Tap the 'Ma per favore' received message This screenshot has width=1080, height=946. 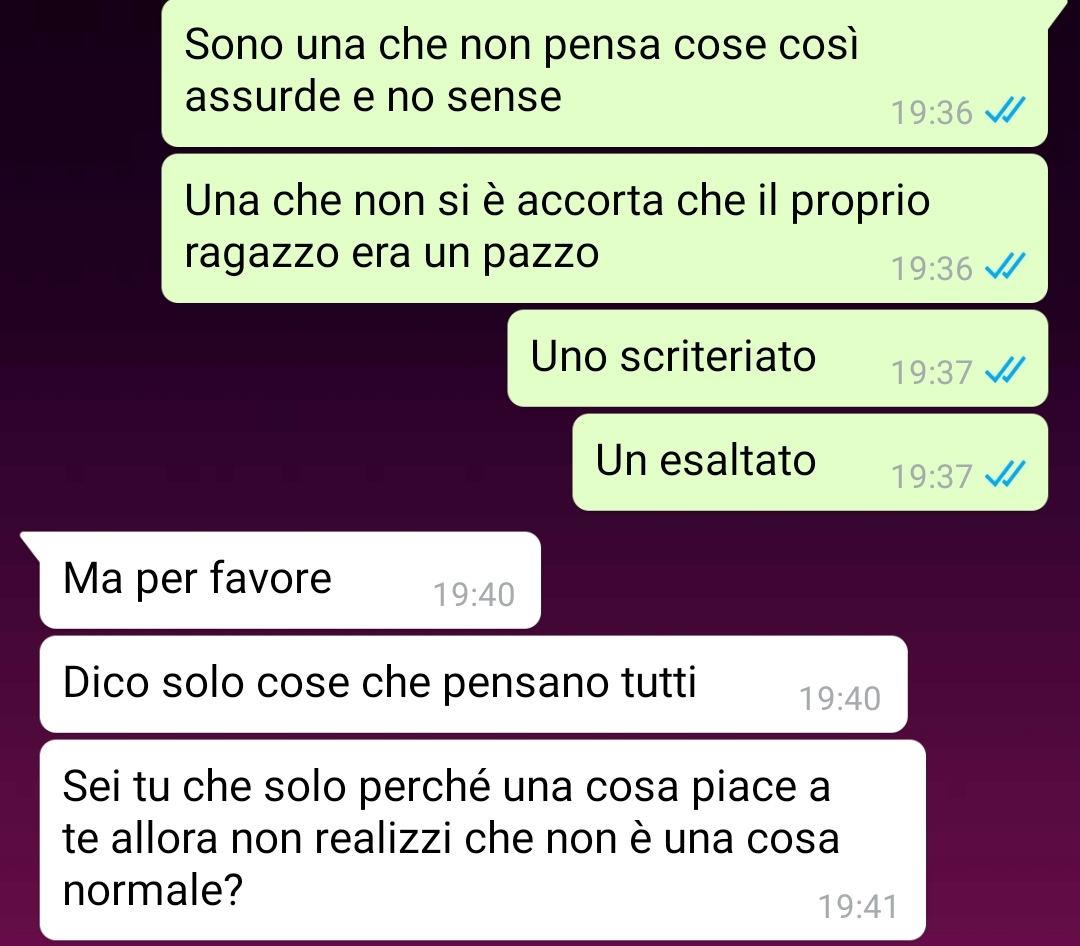tap(290, 580)
